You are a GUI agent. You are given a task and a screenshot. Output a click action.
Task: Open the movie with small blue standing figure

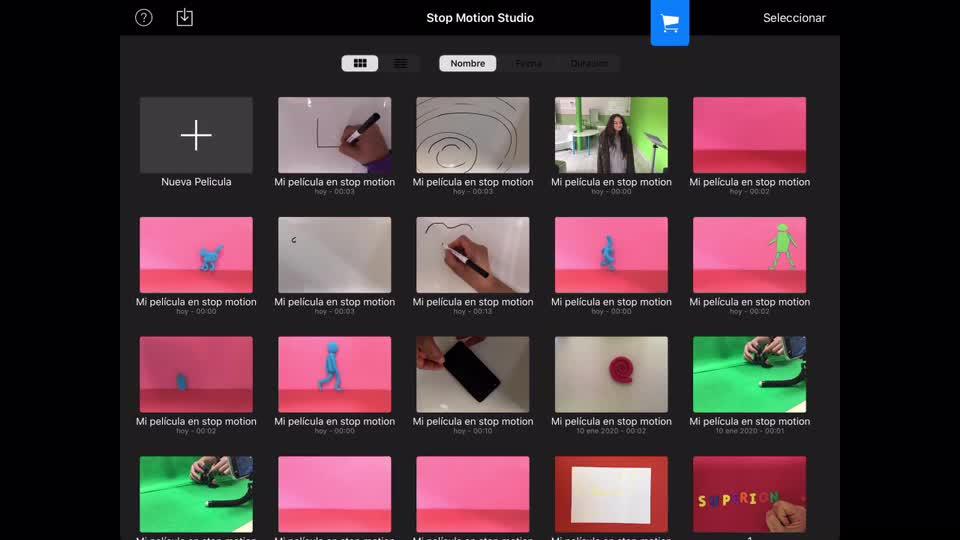tap(611, 255)
